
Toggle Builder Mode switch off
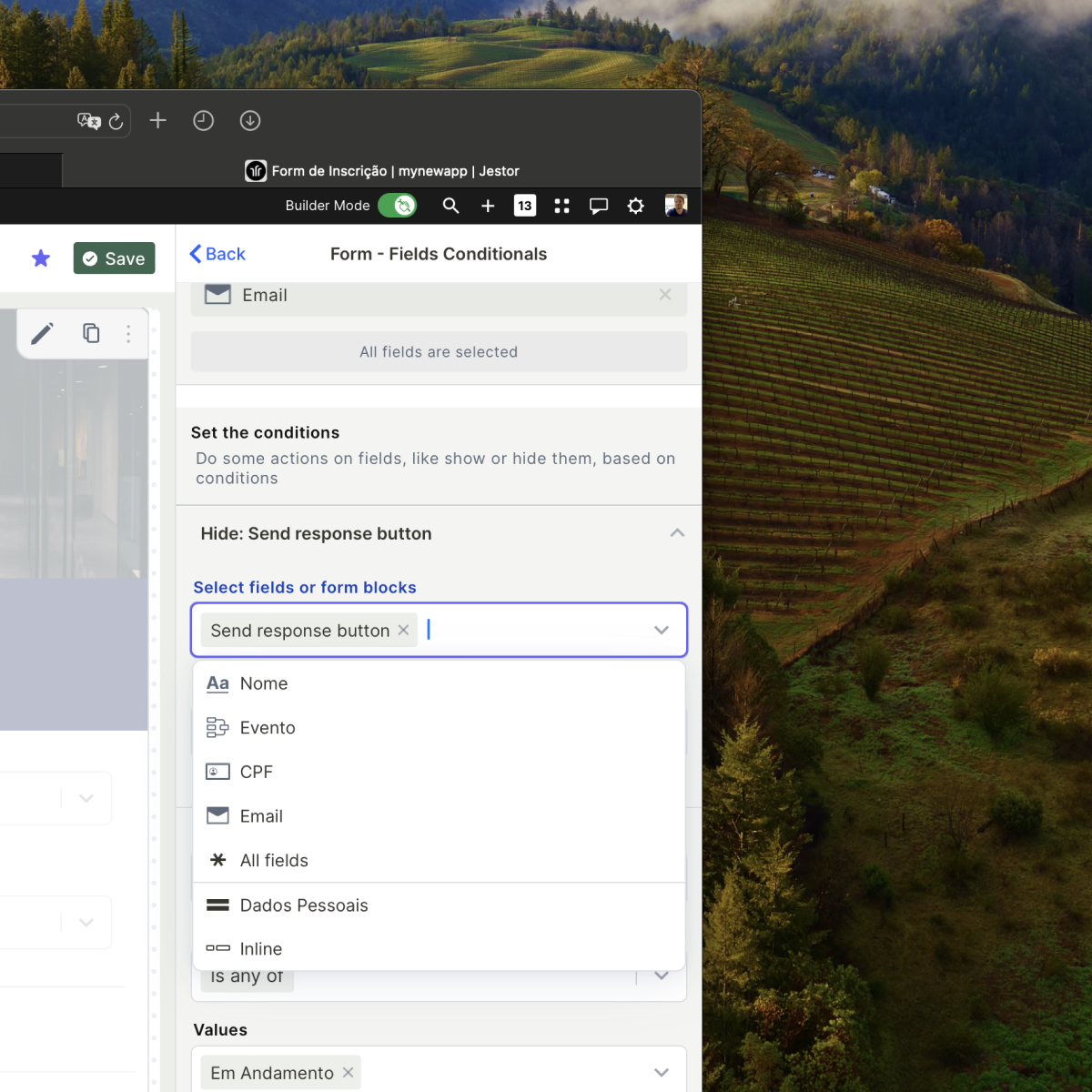pyautogui.click(x=398, y=206)
